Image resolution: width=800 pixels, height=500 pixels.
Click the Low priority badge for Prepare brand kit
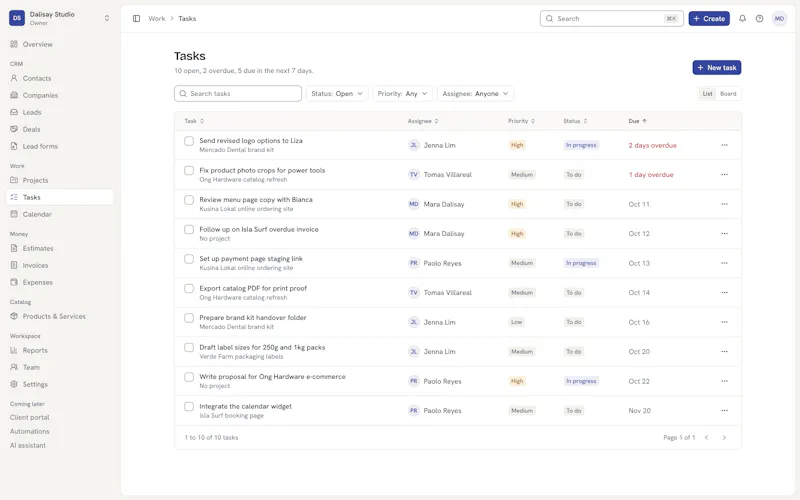pos(516,322)
